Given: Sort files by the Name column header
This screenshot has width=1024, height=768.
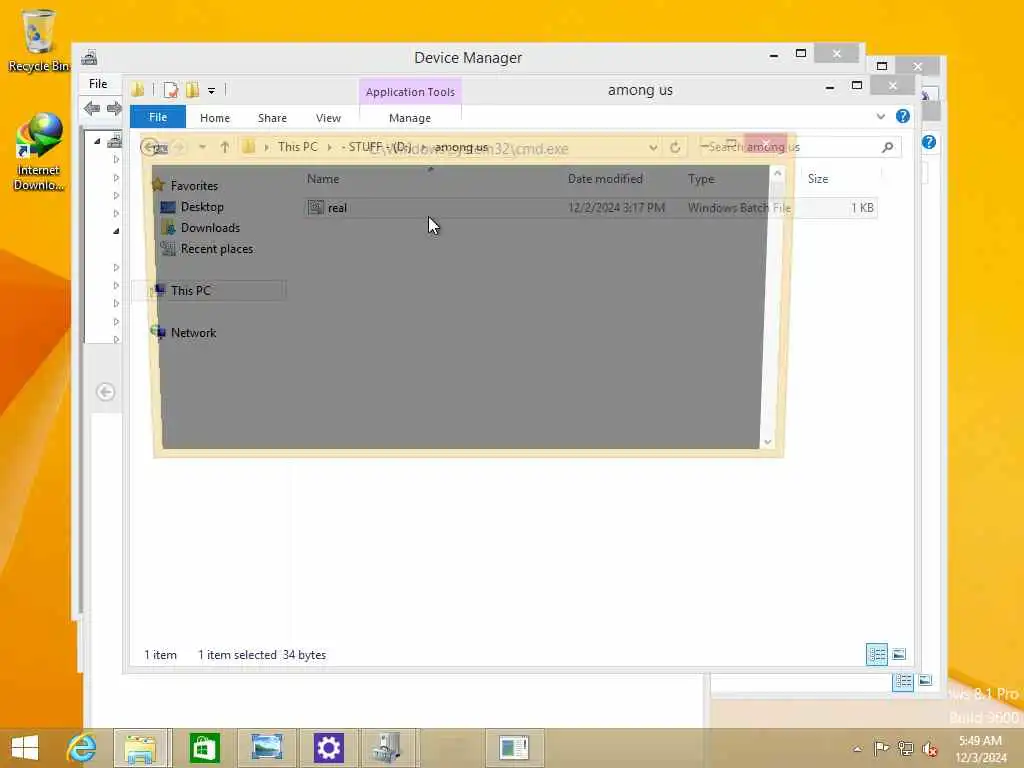Looking at the screenshot, I should pyautogui.click(x=323, y=179).
